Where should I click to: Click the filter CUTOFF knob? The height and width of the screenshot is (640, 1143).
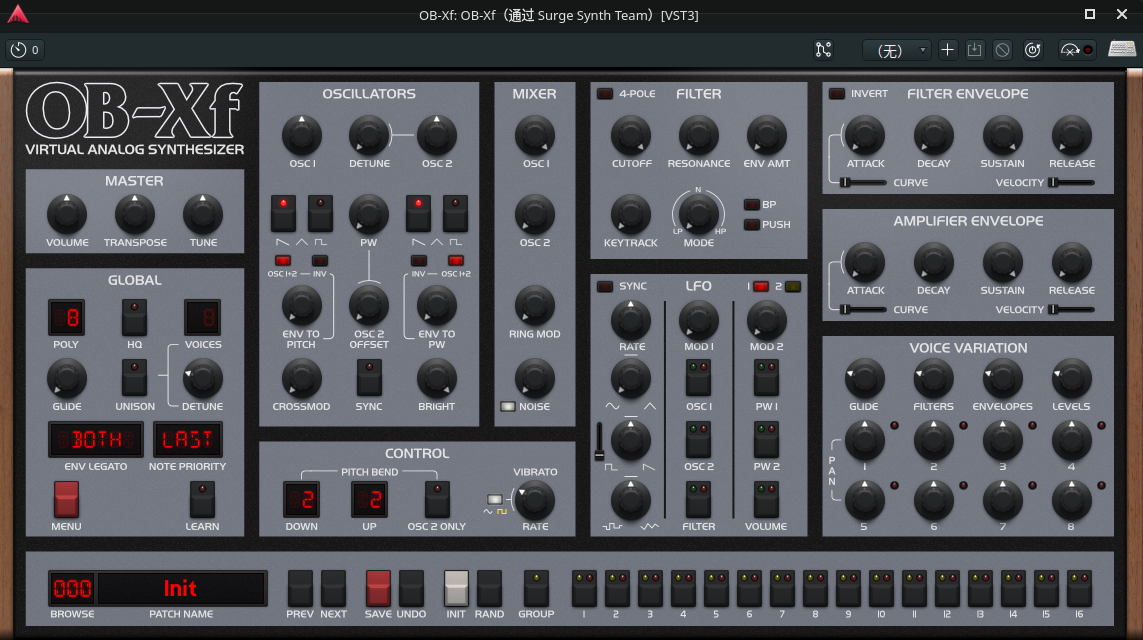tap(631, 136)
